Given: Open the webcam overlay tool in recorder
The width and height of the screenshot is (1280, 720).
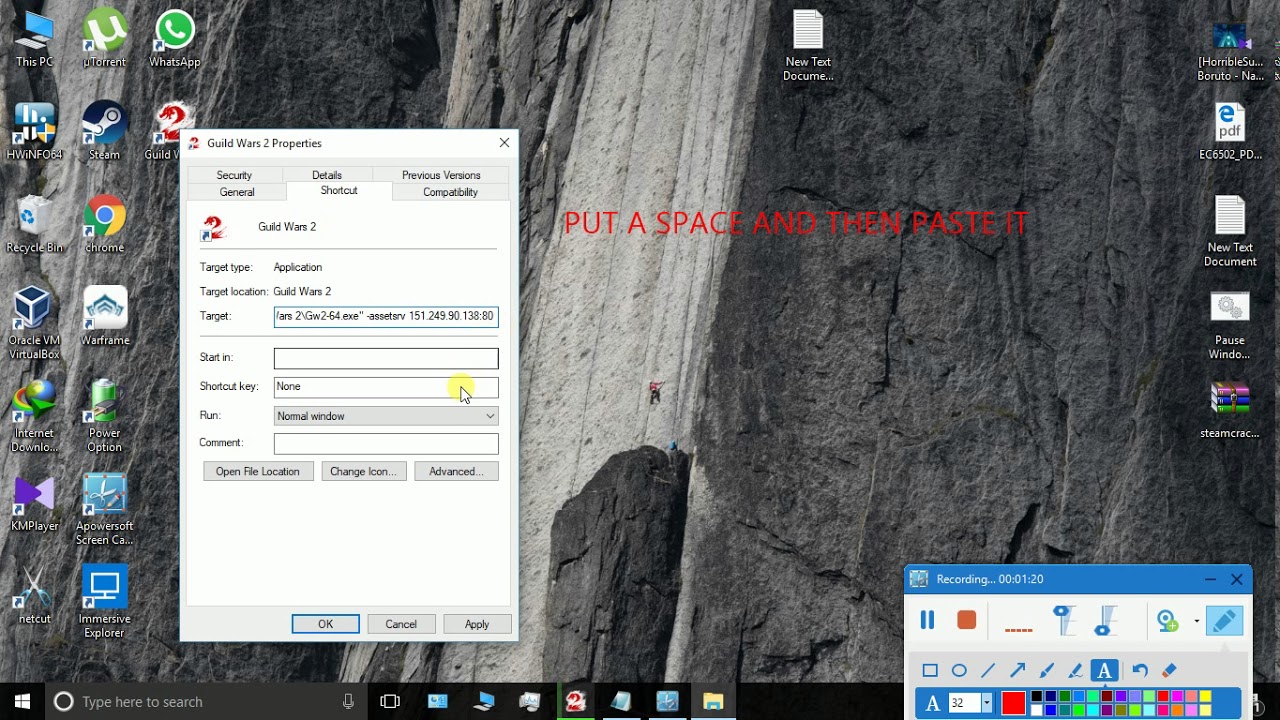Looking at the screenshot, I should click(1167, 621).
